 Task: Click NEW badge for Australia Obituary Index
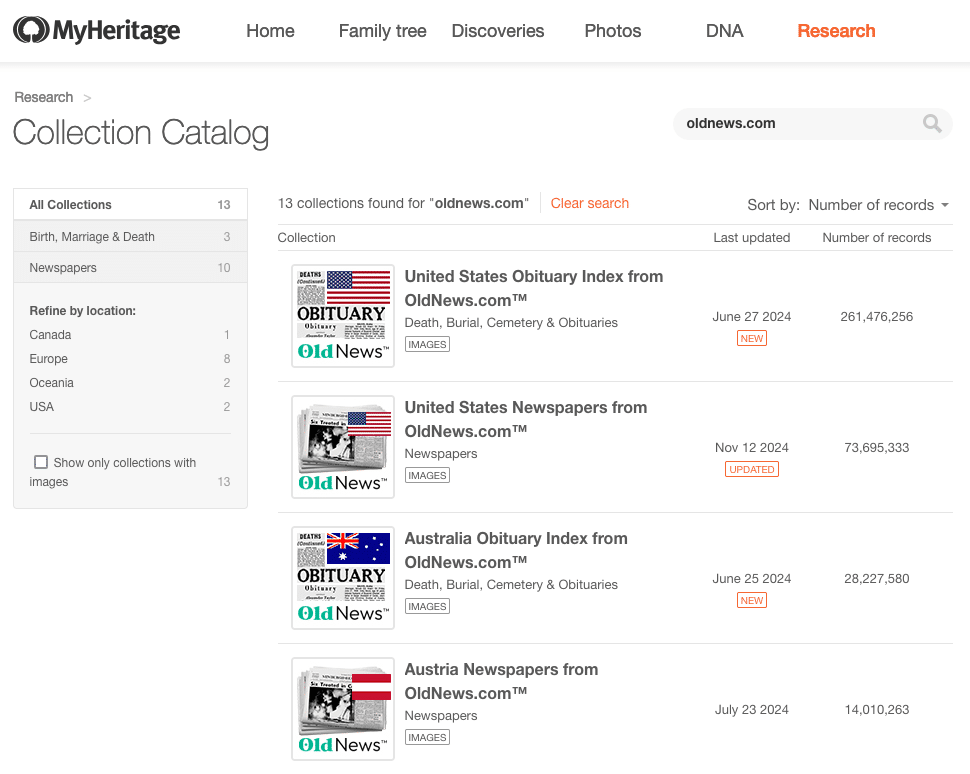point(752,600)
